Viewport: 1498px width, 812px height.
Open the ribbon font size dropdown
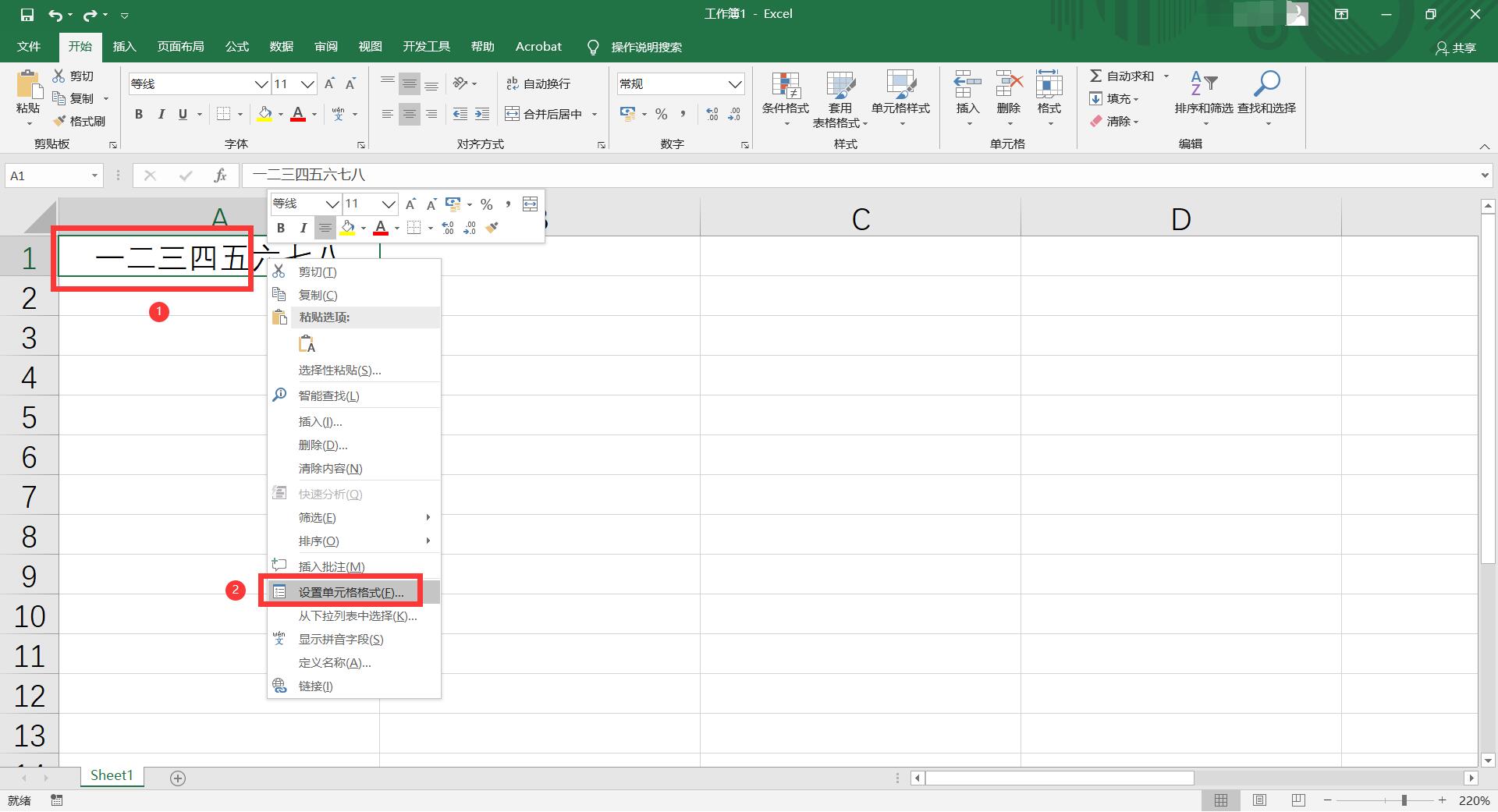(308, 83)
